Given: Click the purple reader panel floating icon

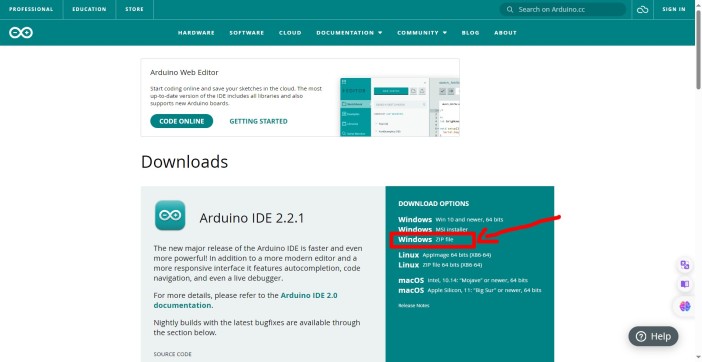Looking at the screenshot, I should (x=685, y=284).
